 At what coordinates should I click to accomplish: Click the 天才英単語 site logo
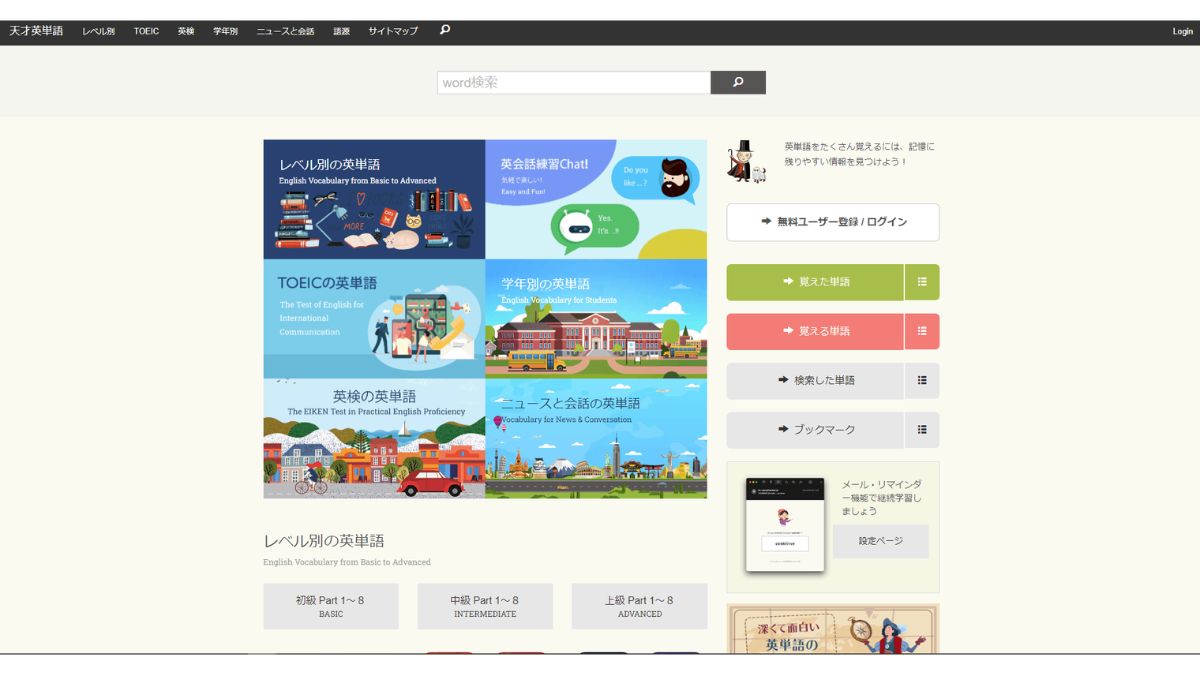click(36, 31)
